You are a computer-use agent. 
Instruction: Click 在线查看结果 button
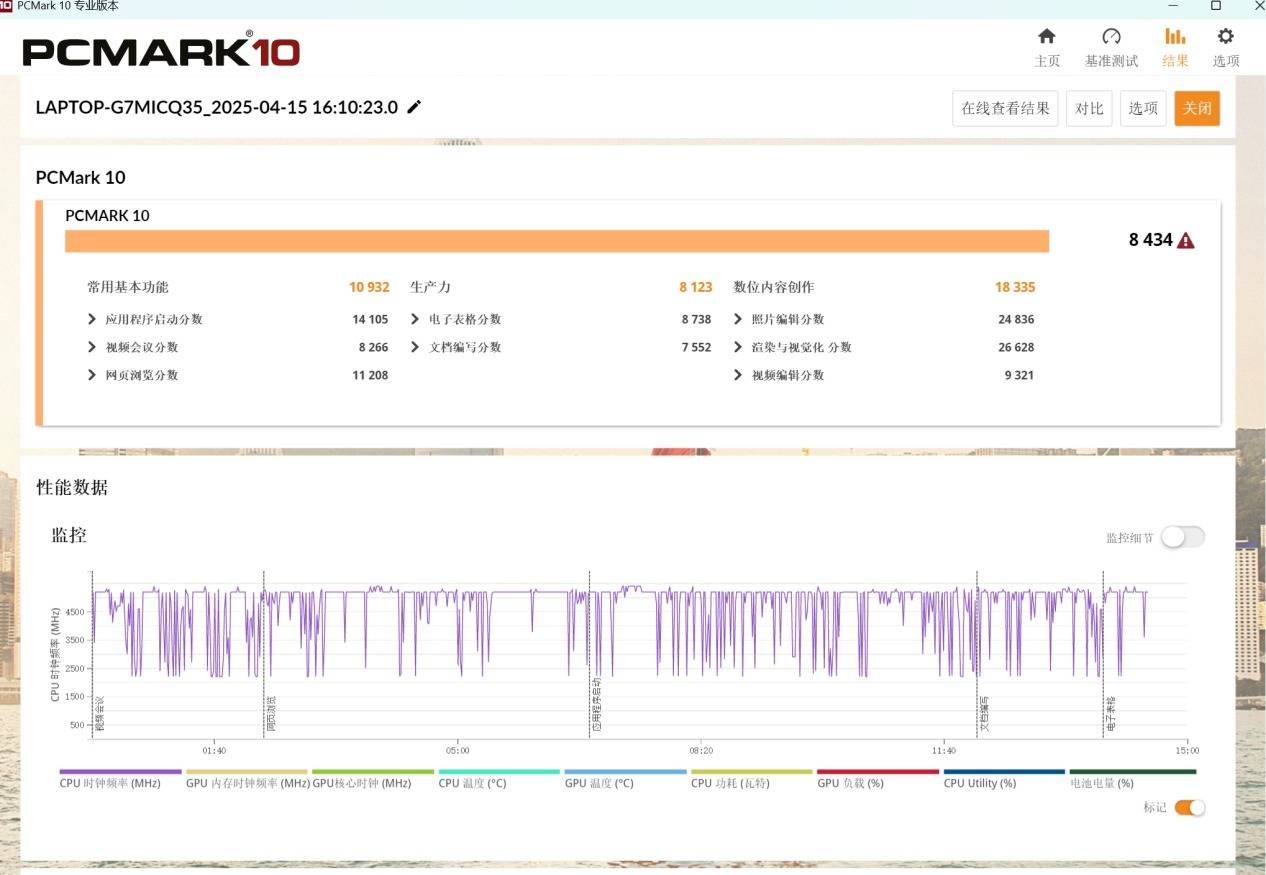point(1005,108)
